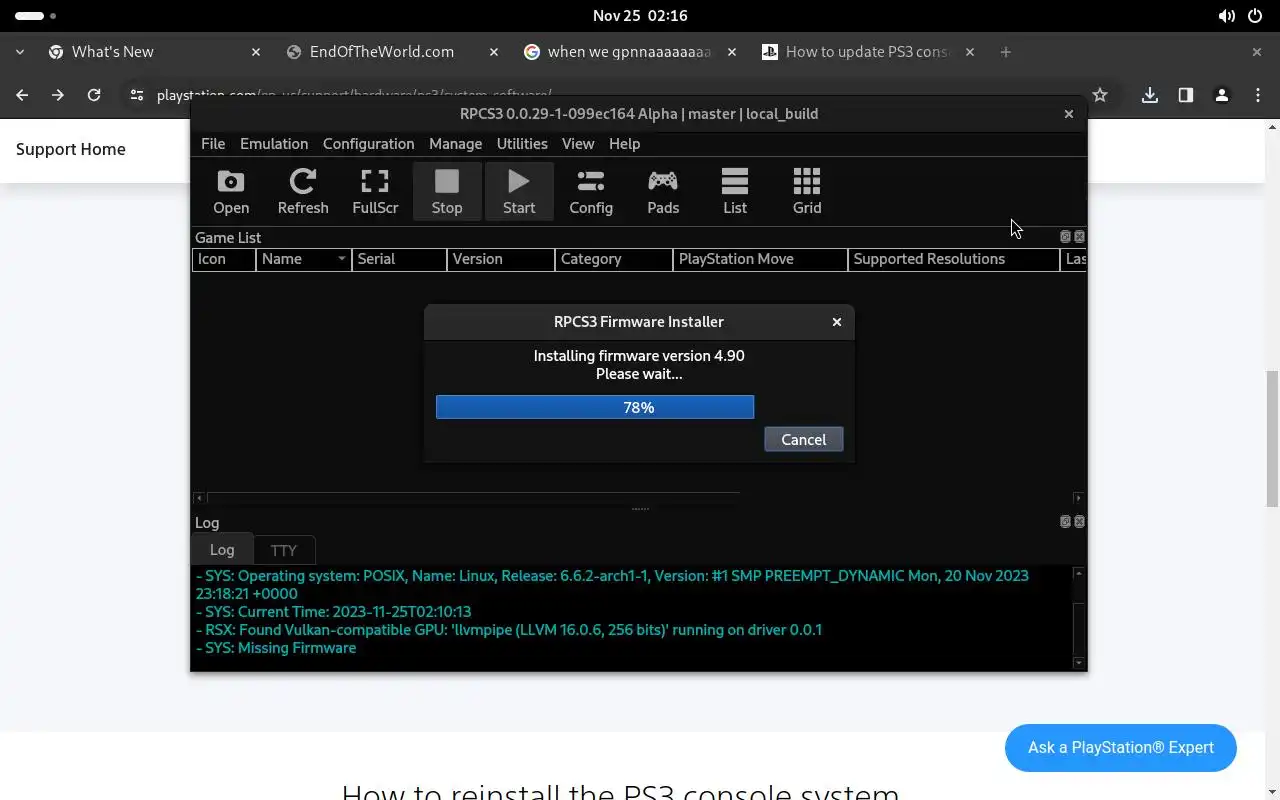1280x800 pixels.
Task: Open Chrome profile icon
Action: pos(1222,95)
